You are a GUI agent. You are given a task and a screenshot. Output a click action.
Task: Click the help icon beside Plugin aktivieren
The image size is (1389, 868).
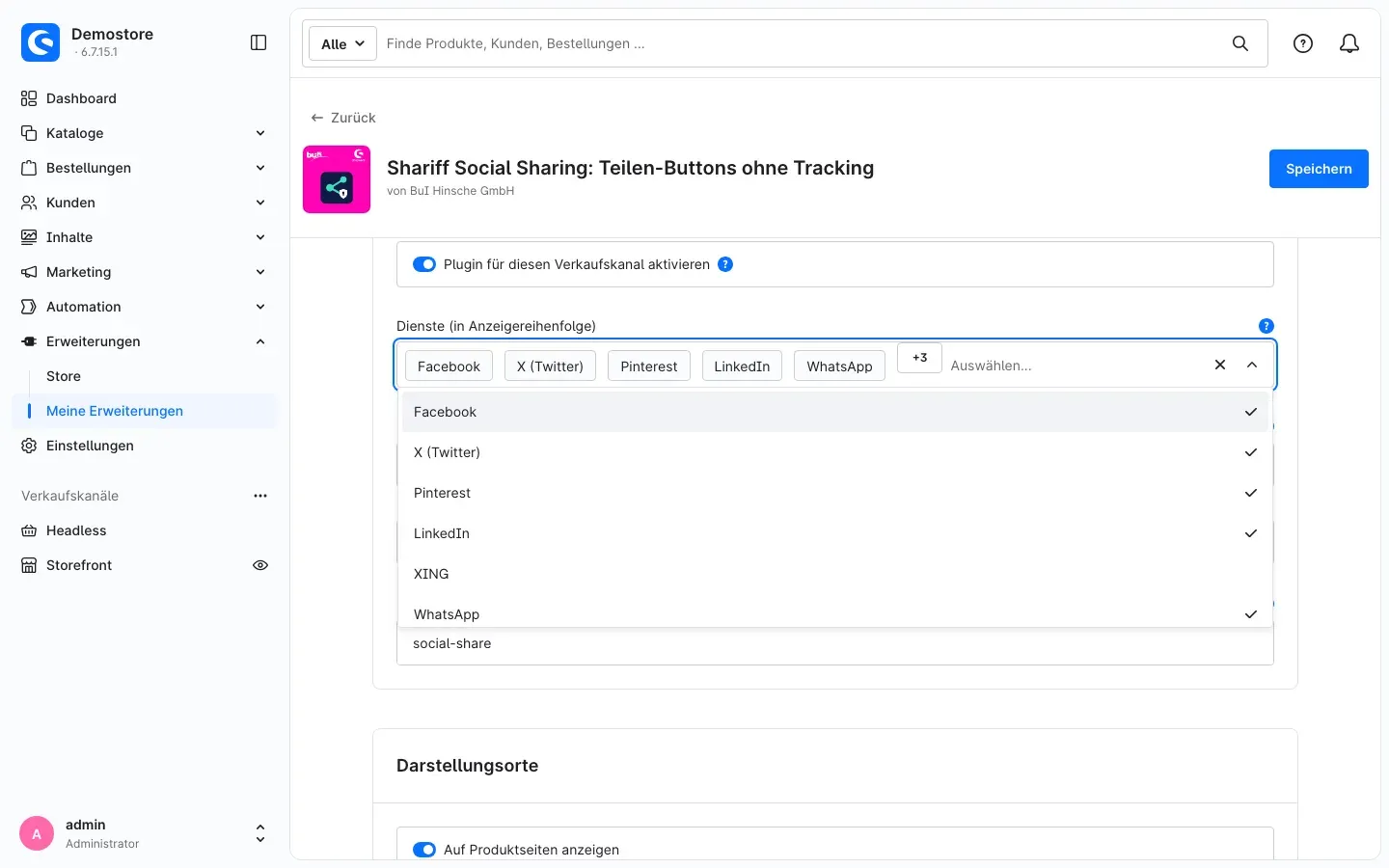click(725, 264)
